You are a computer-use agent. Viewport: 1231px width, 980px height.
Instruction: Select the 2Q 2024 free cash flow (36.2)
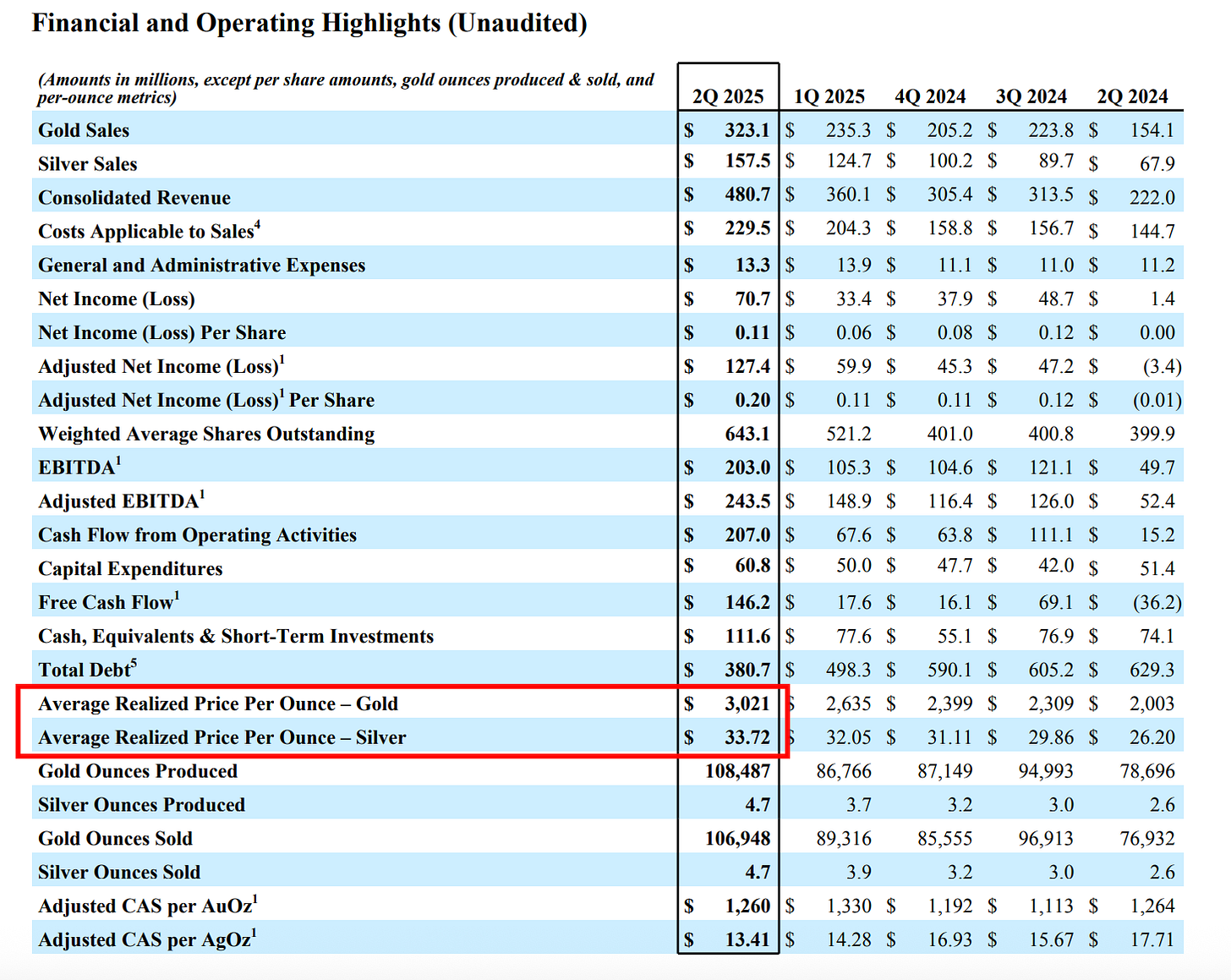1157,602
